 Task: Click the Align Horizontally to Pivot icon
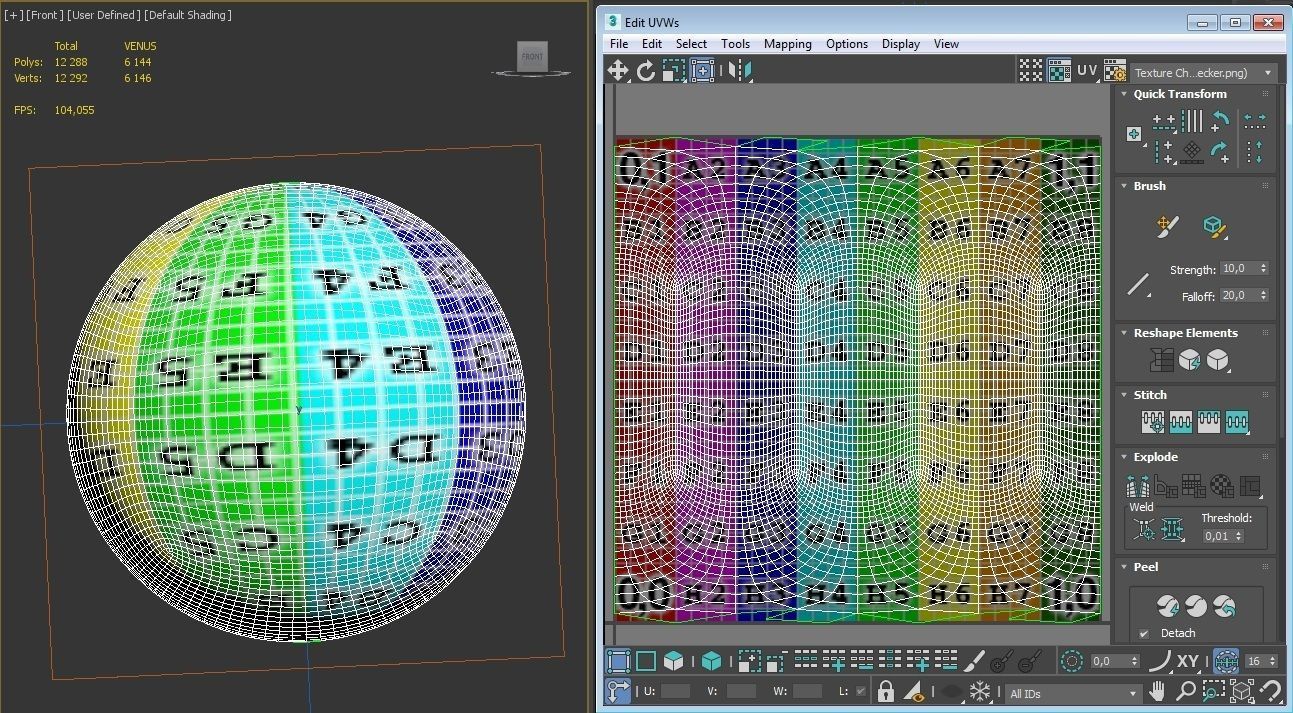point(1164,121)
